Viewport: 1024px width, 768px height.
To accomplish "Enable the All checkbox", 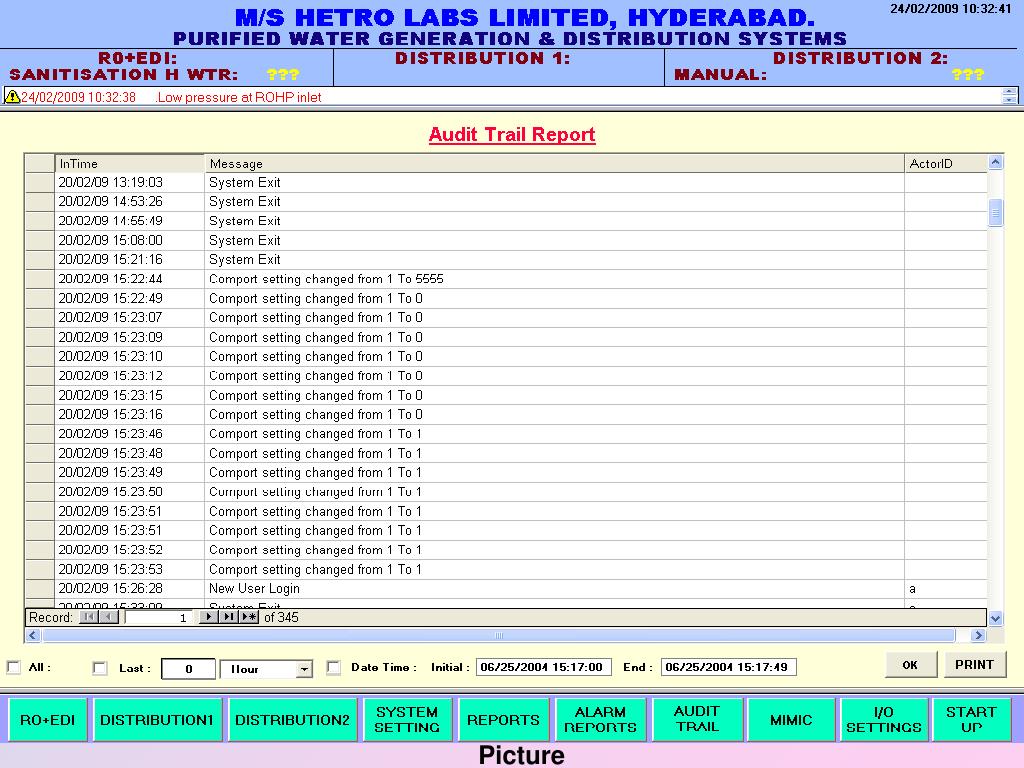I will (14, 667).
